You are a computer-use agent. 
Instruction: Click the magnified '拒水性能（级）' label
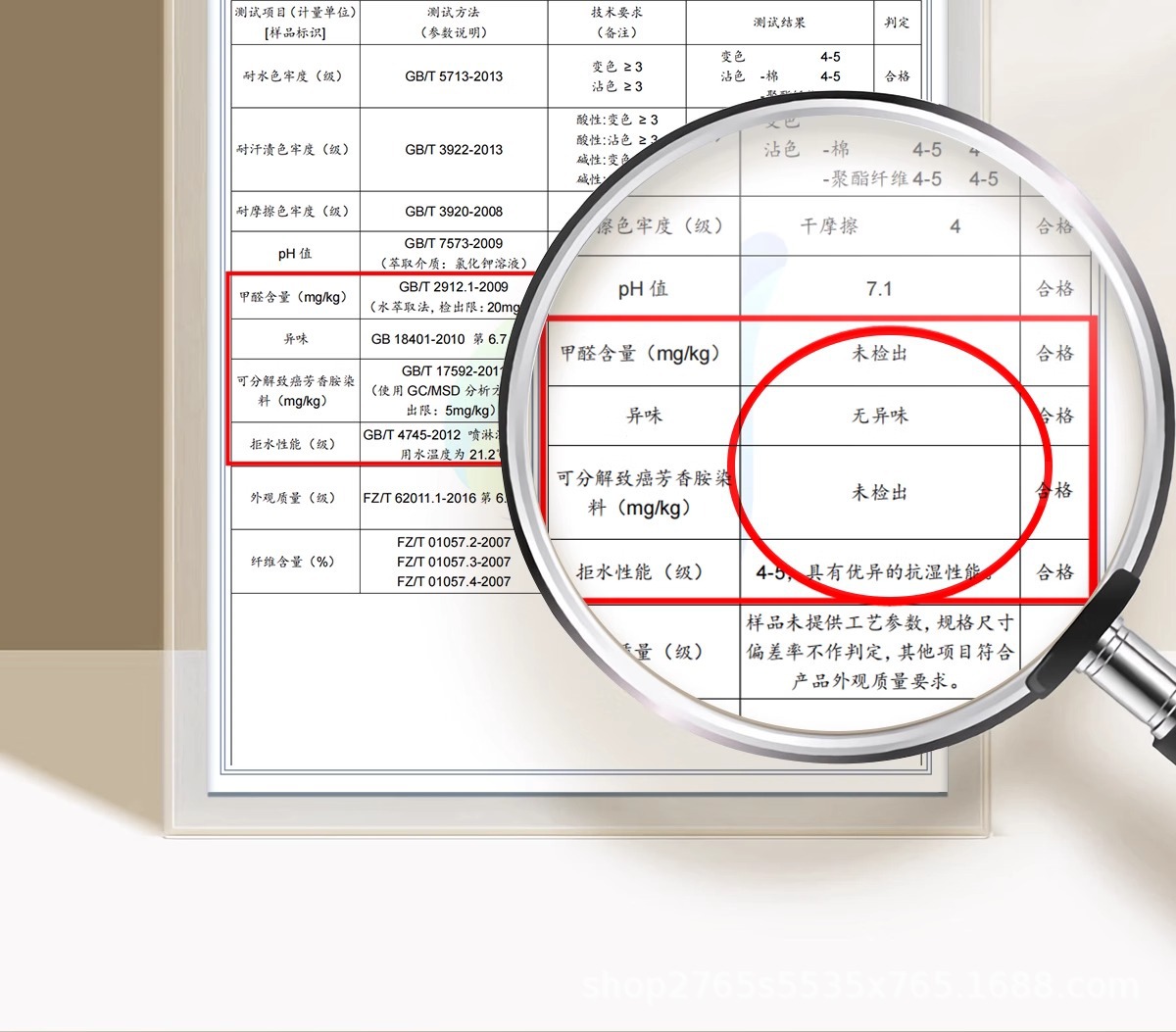pos(640,571)
